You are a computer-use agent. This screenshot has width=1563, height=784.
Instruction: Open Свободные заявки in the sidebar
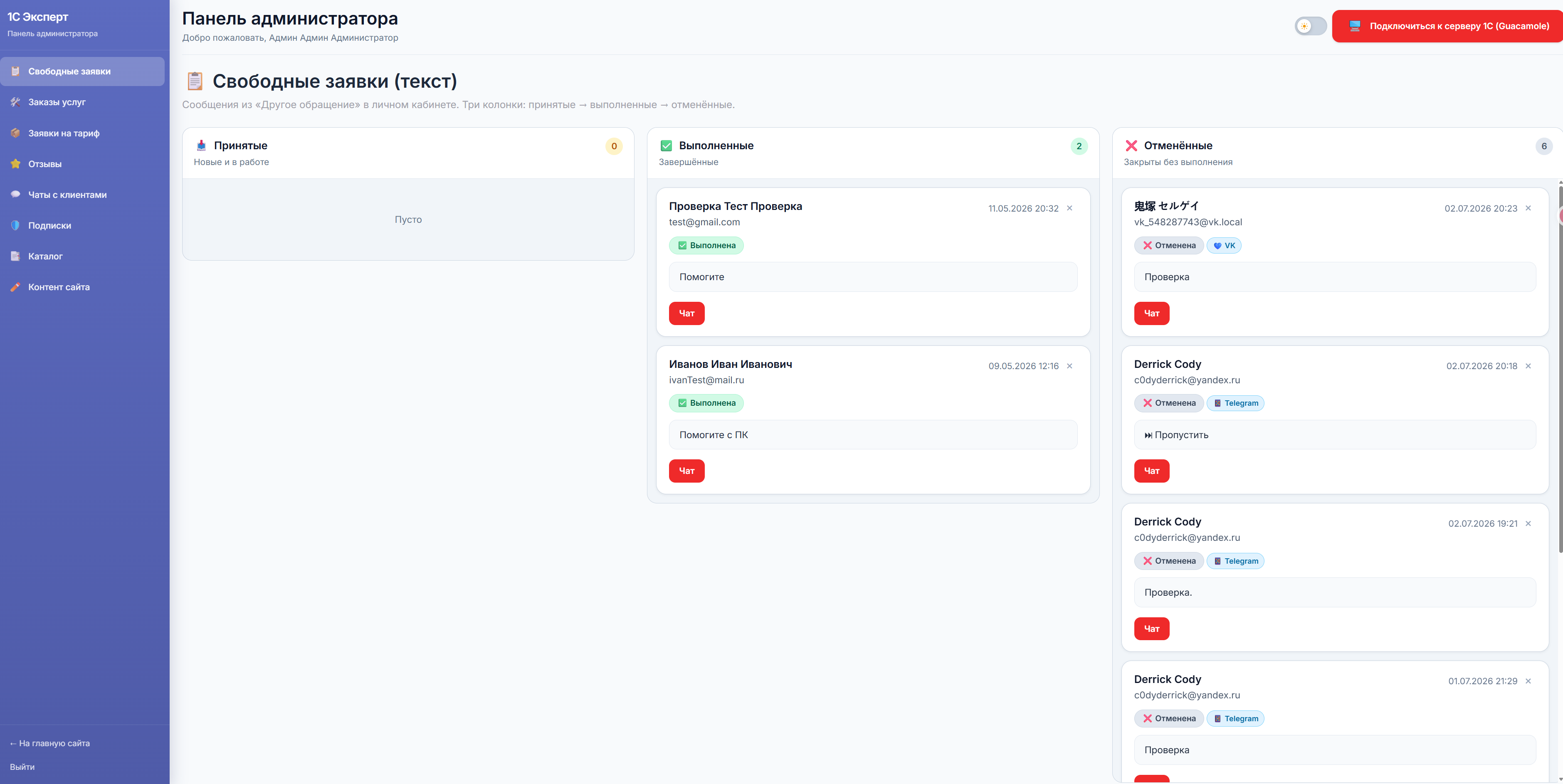[82, 71]
